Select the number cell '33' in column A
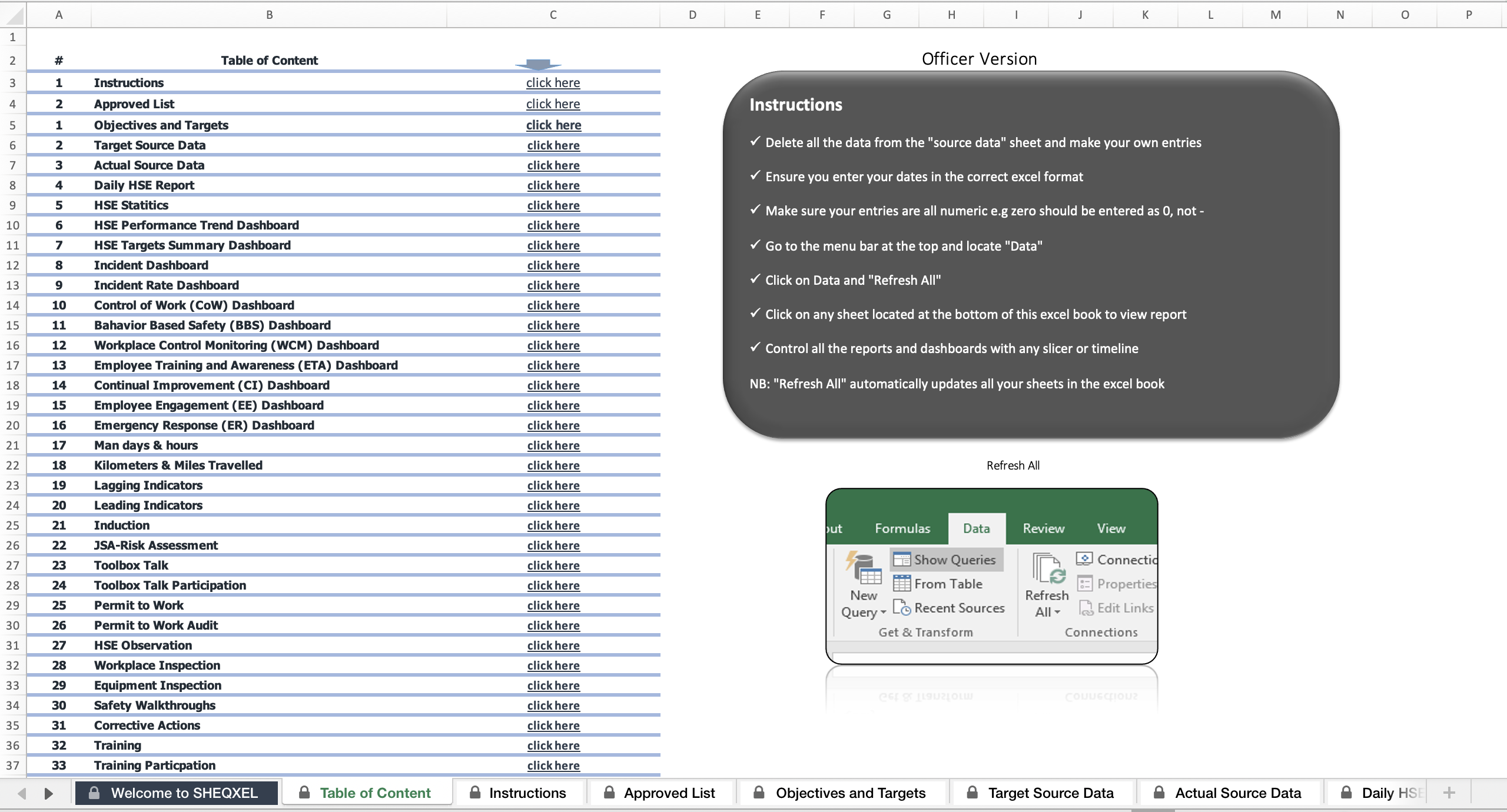Image resolution: width=1507 pixels, height=812 pixels. 59,766
